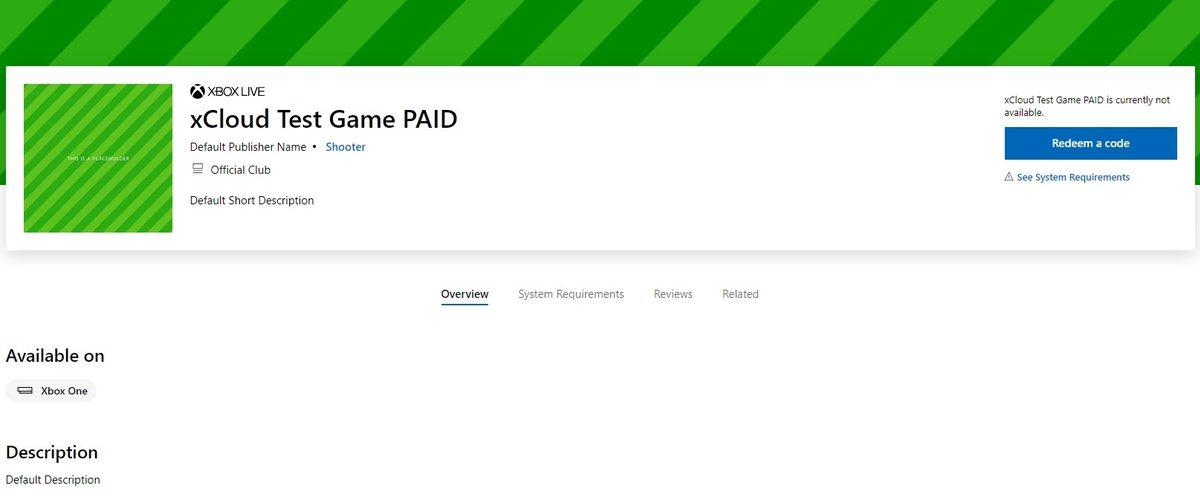Click the Xbox One platform badge
1200x497 pixels.
(x=51, y=391)
